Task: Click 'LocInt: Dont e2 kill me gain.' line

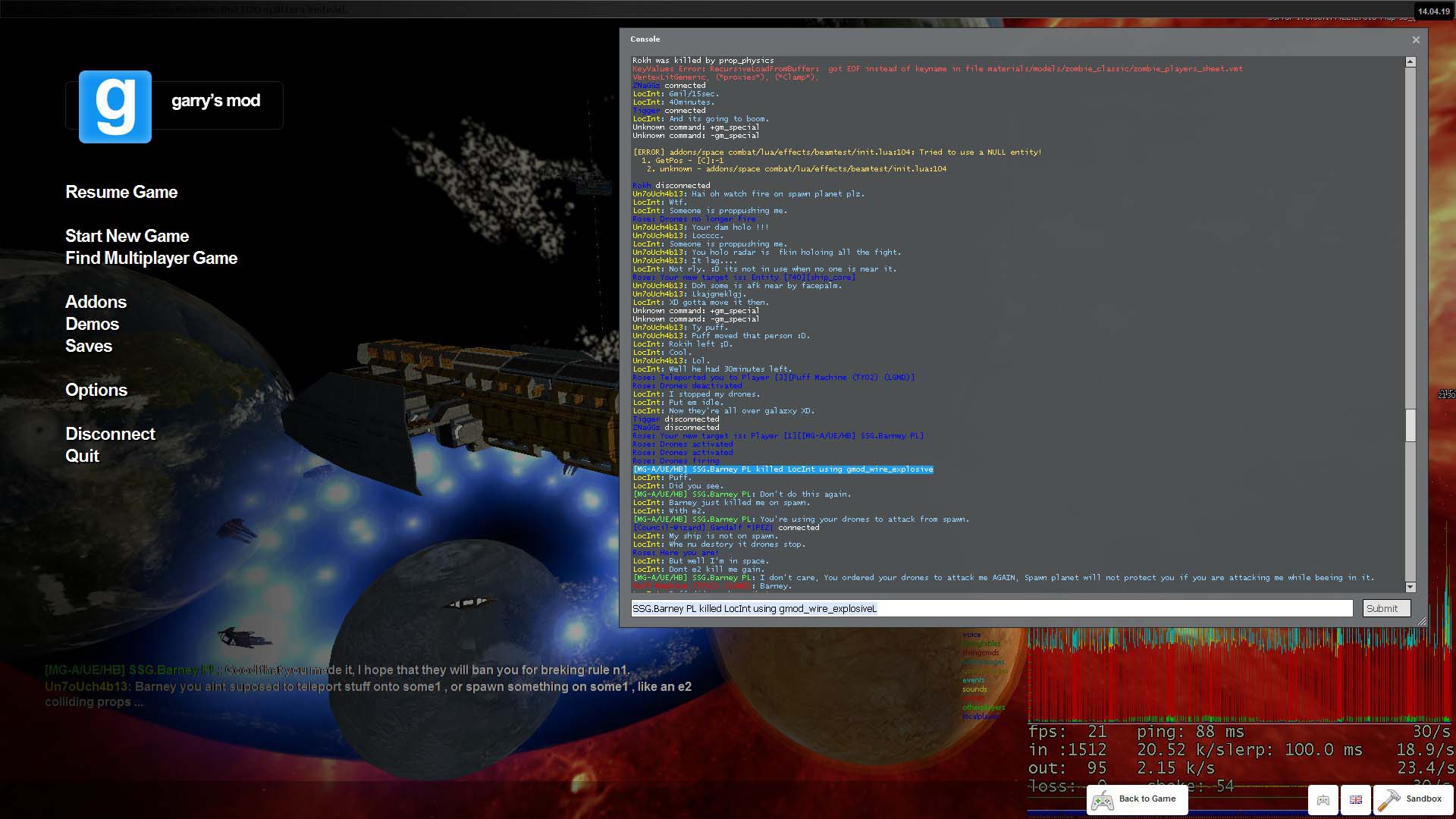Action: click(698, 570)
